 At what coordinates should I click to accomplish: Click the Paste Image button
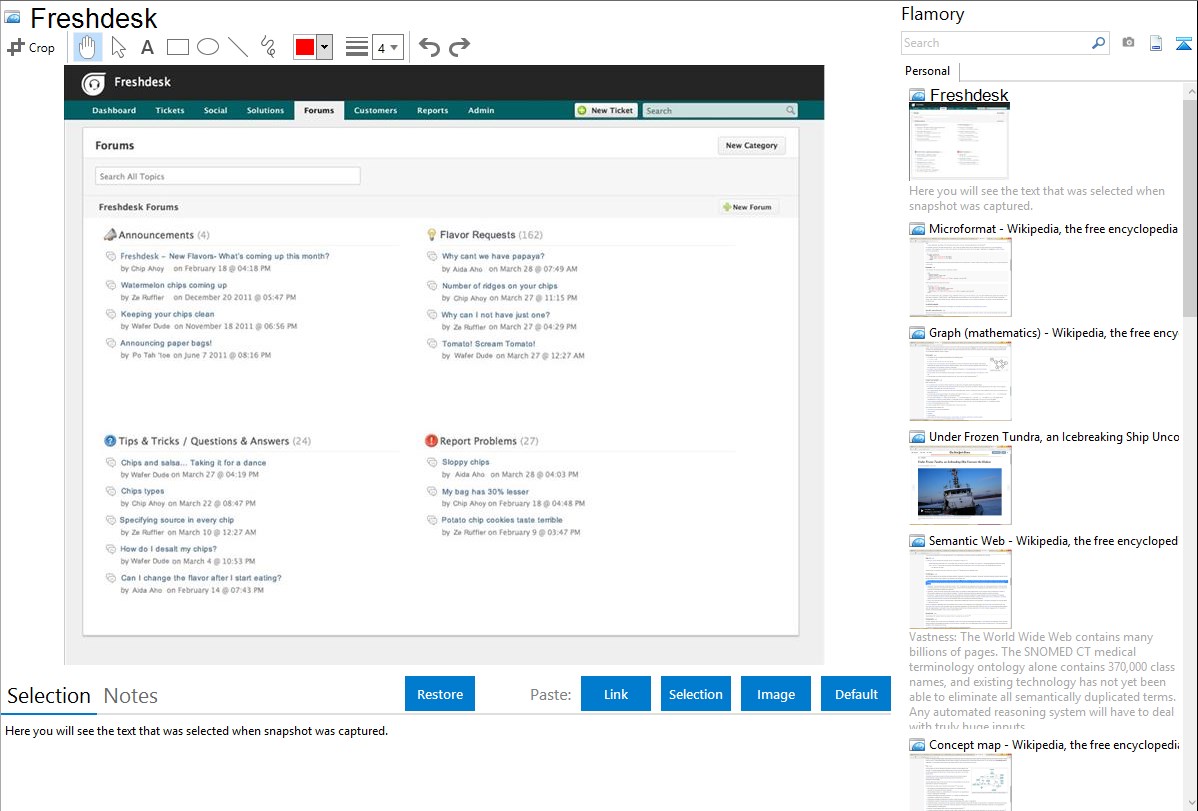pos(775,694)
